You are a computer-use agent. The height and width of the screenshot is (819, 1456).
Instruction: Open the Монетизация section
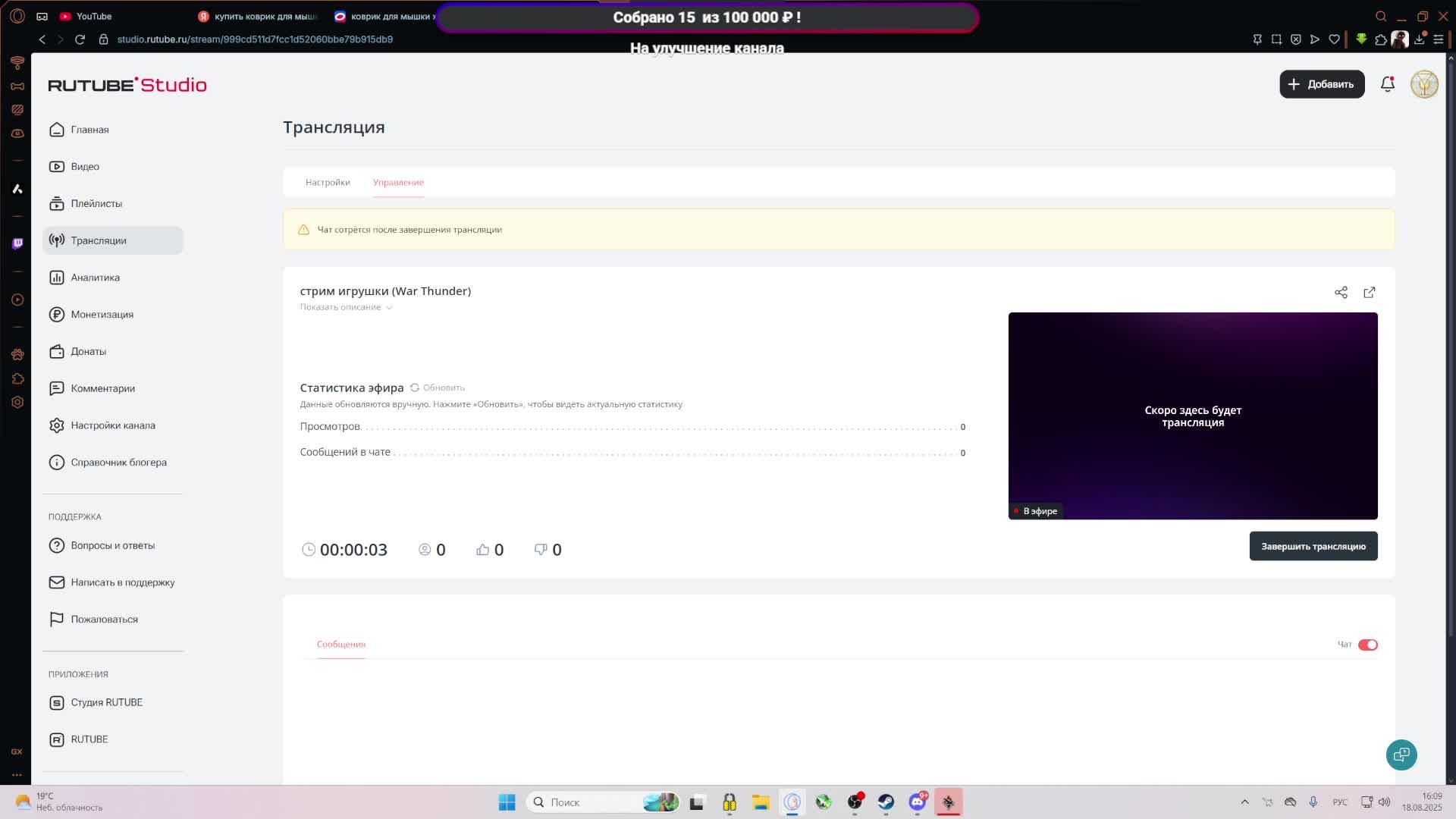coord(102,315)
